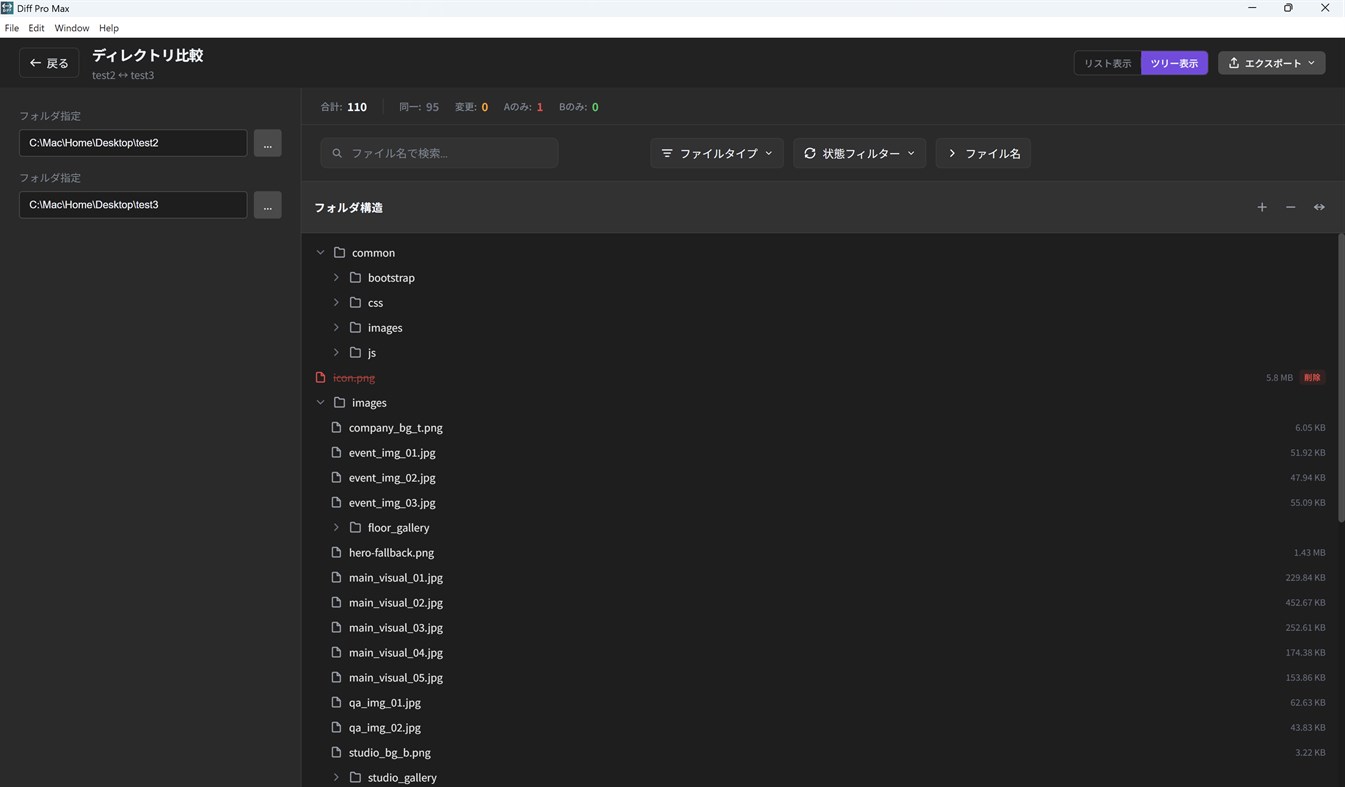
Task: Click the Aのみ: 1 count
Action: [523, 107]
